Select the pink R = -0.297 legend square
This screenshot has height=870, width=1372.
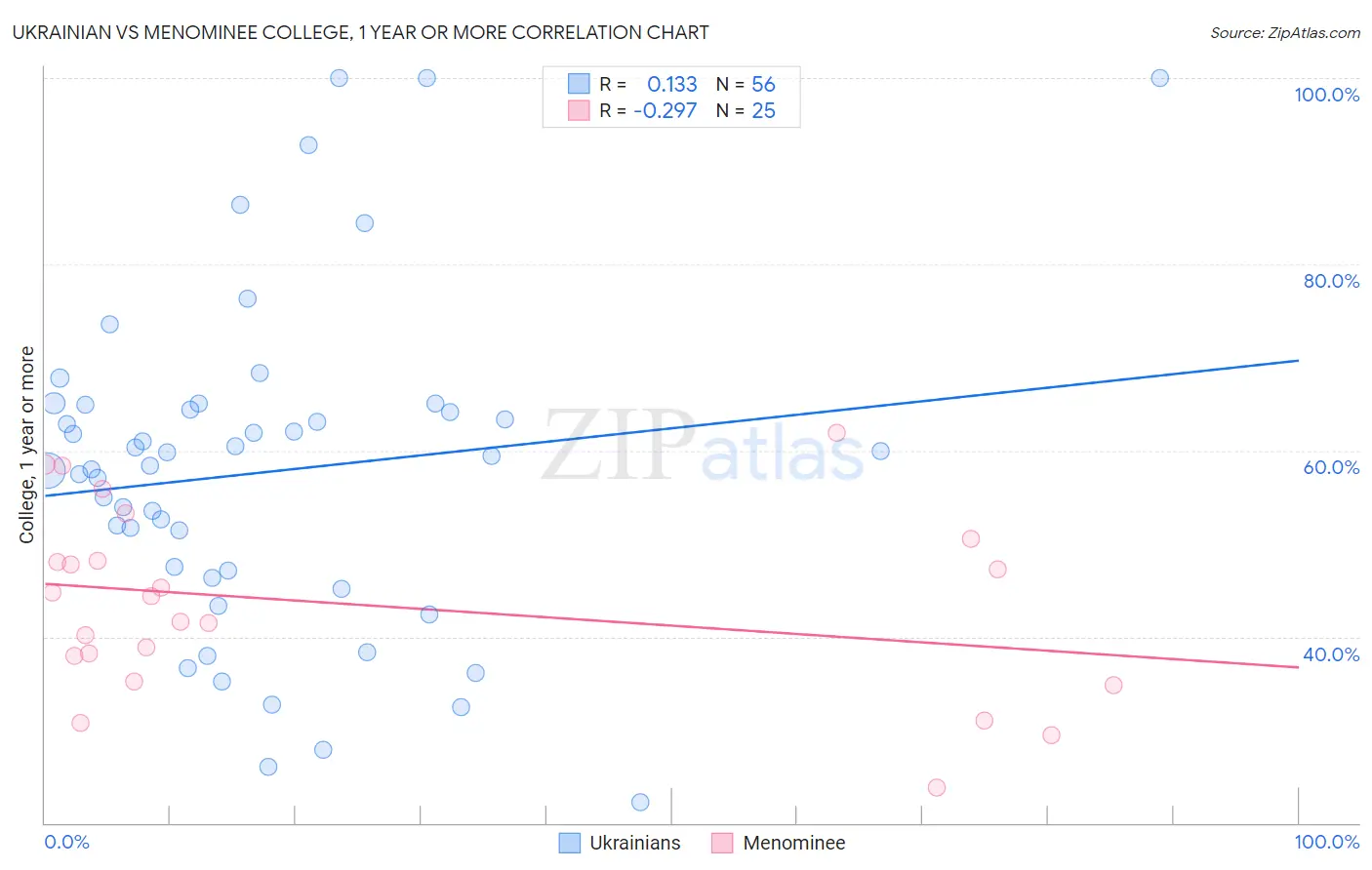(x=579, y=110)
